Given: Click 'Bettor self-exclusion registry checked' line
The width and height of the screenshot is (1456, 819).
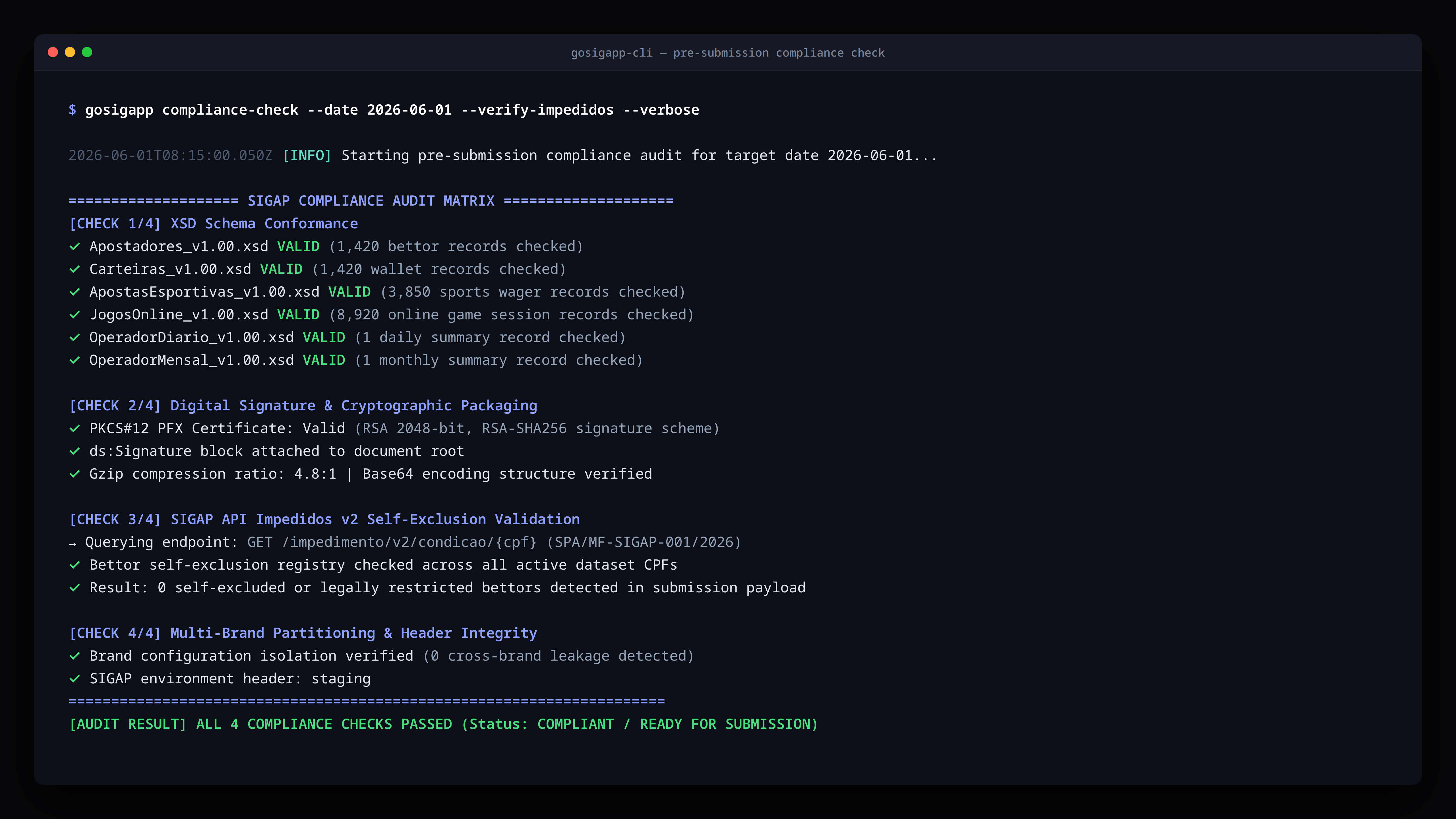Looking at the screenshot, I should tap(383, 565).
